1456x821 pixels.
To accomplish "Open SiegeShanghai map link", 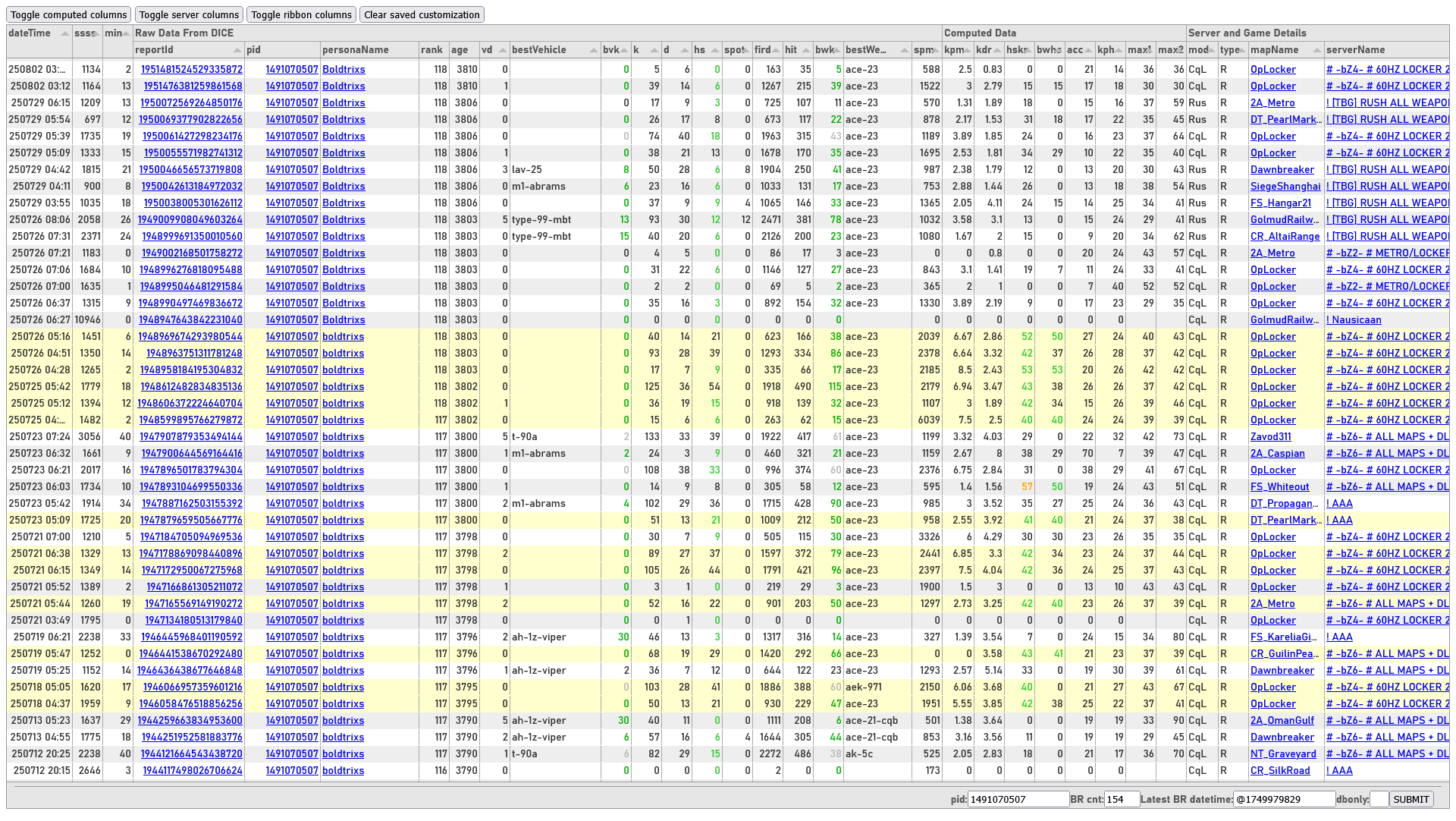I will (1285, 187).
